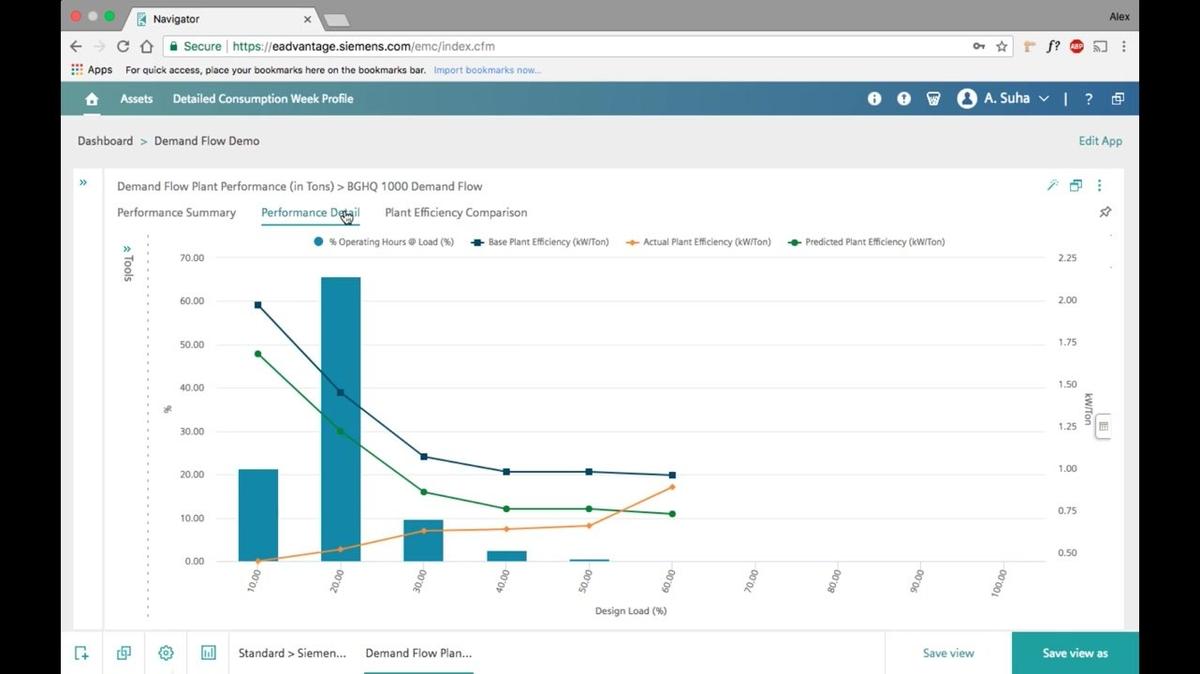Open the Detailed Consumption Week Profile menu item
Screen dimensions: 1200x674
click(263, 99)
